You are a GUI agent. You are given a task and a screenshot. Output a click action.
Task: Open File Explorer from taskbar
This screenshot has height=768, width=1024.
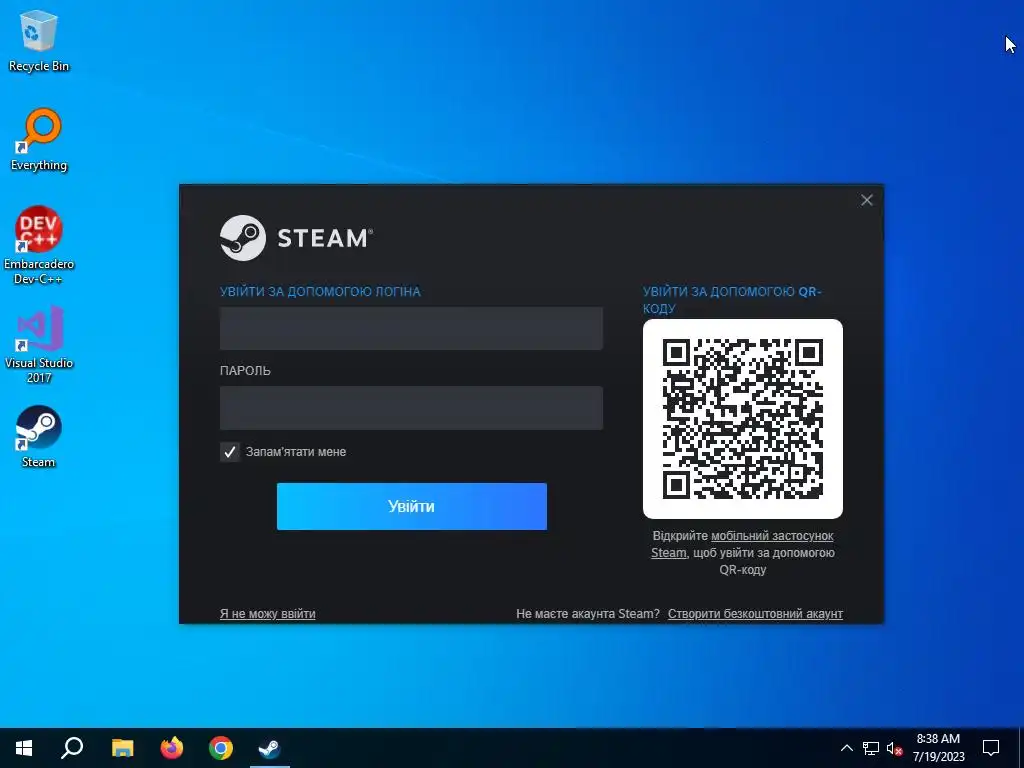(x=122, y=748)
